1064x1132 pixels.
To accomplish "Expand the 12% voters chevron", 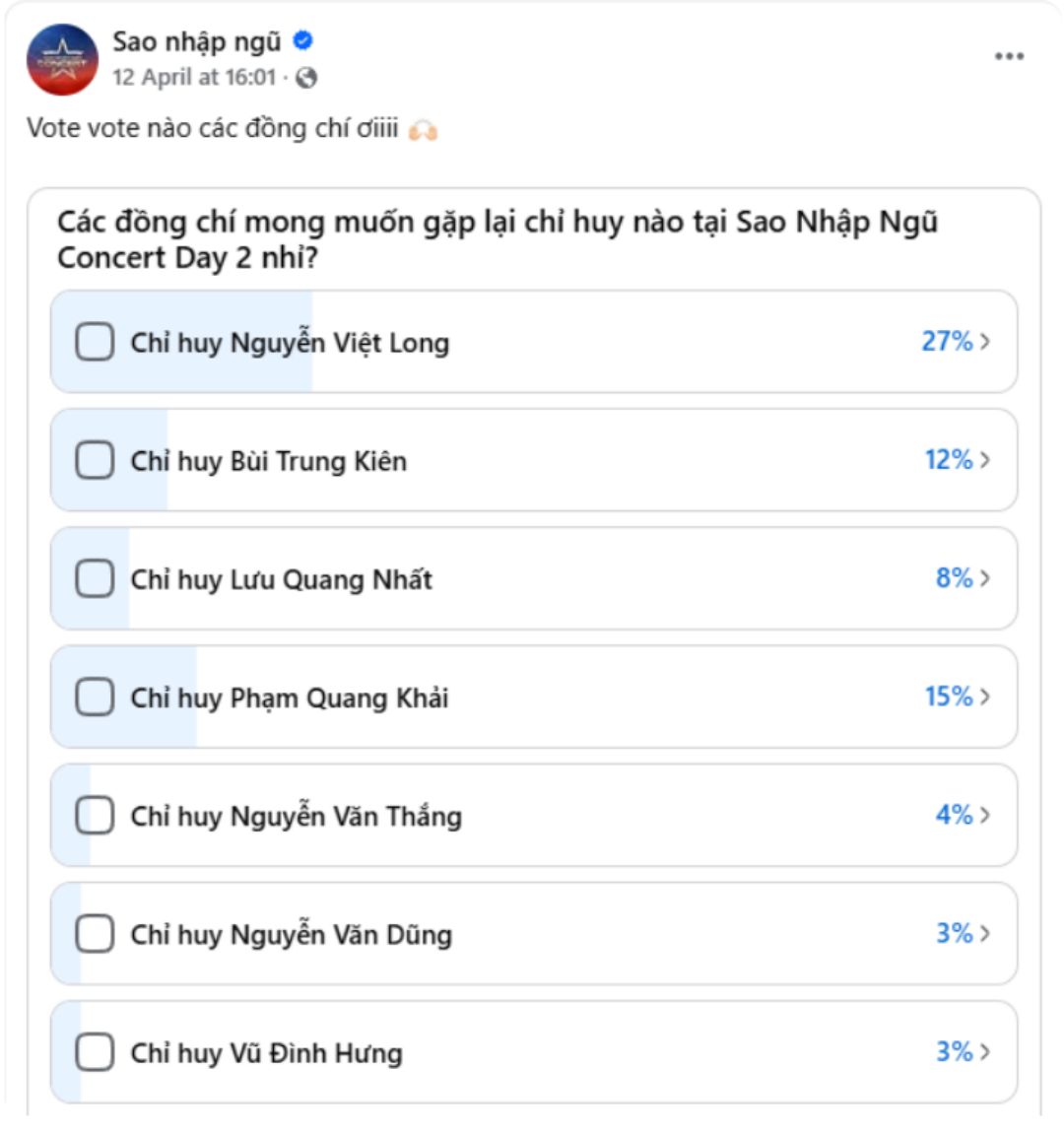I will [x=985, y=460].
